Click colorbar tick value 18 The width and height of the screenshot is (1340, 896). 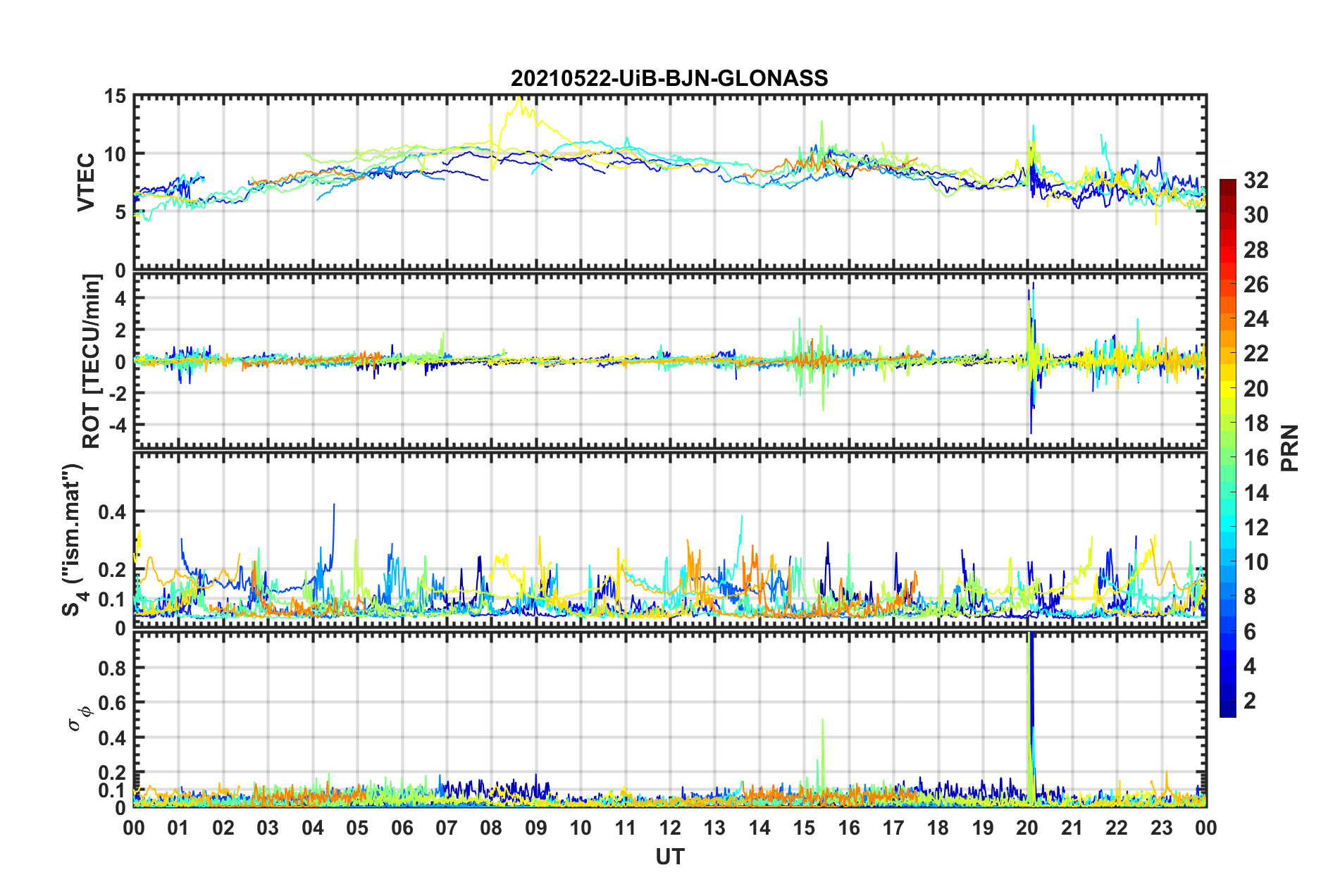[1255, 423]
